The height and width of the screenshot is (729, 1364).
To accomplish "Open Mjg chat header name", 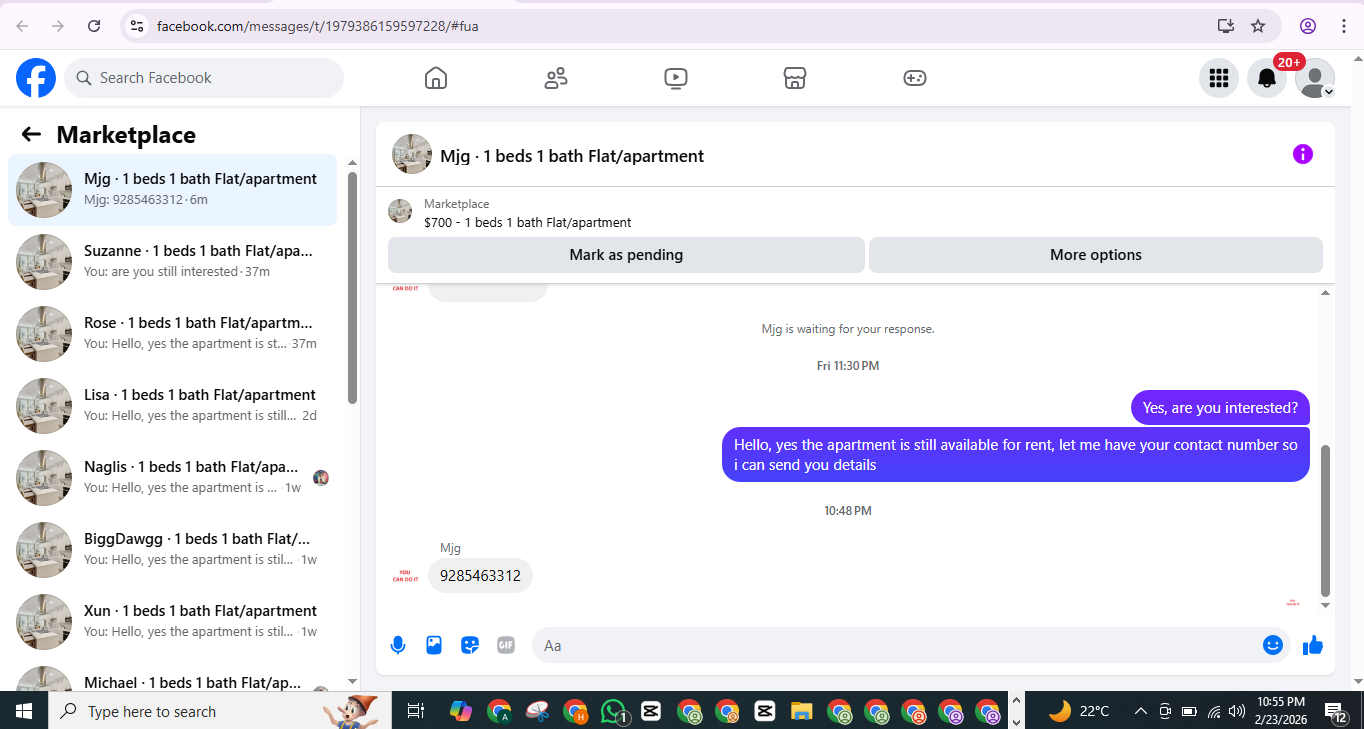I will [x=572, y=156].
